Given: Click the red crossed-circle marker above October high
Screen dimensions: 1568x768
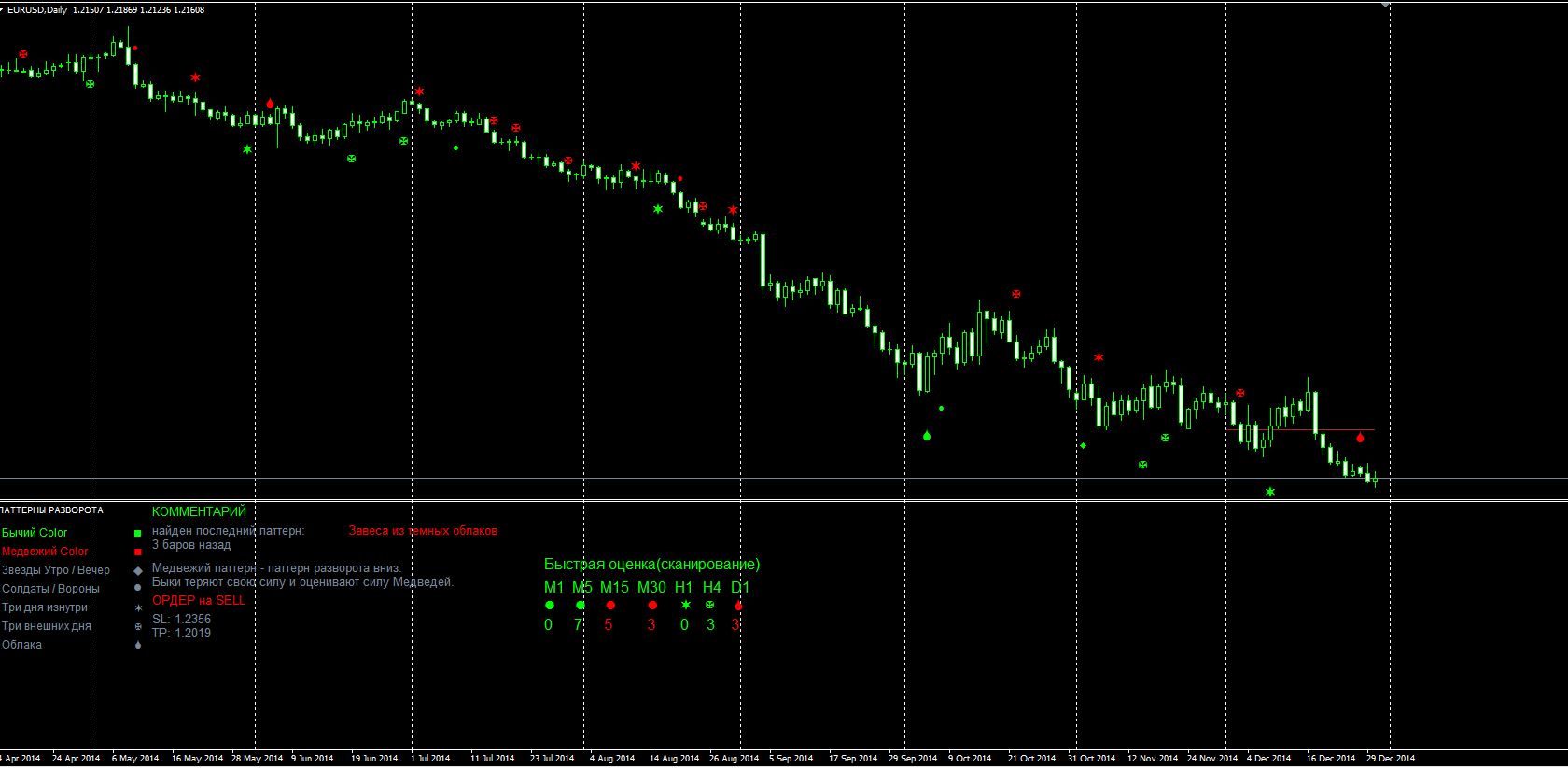Looking at the screenshot, I should [x=1016, y=294].
